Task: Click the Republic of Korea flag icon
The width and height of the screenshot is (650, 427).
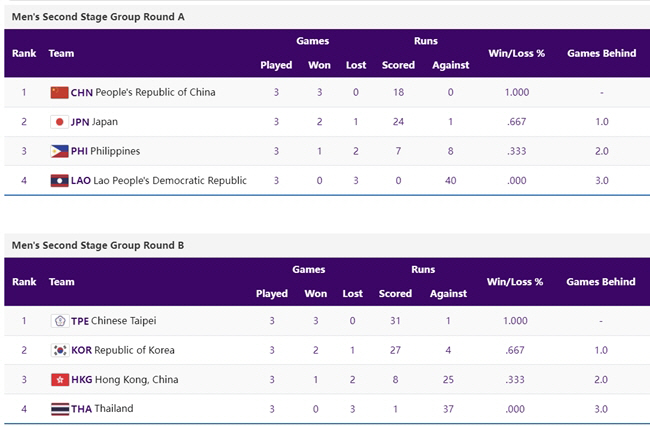Action: click(59, 350)
